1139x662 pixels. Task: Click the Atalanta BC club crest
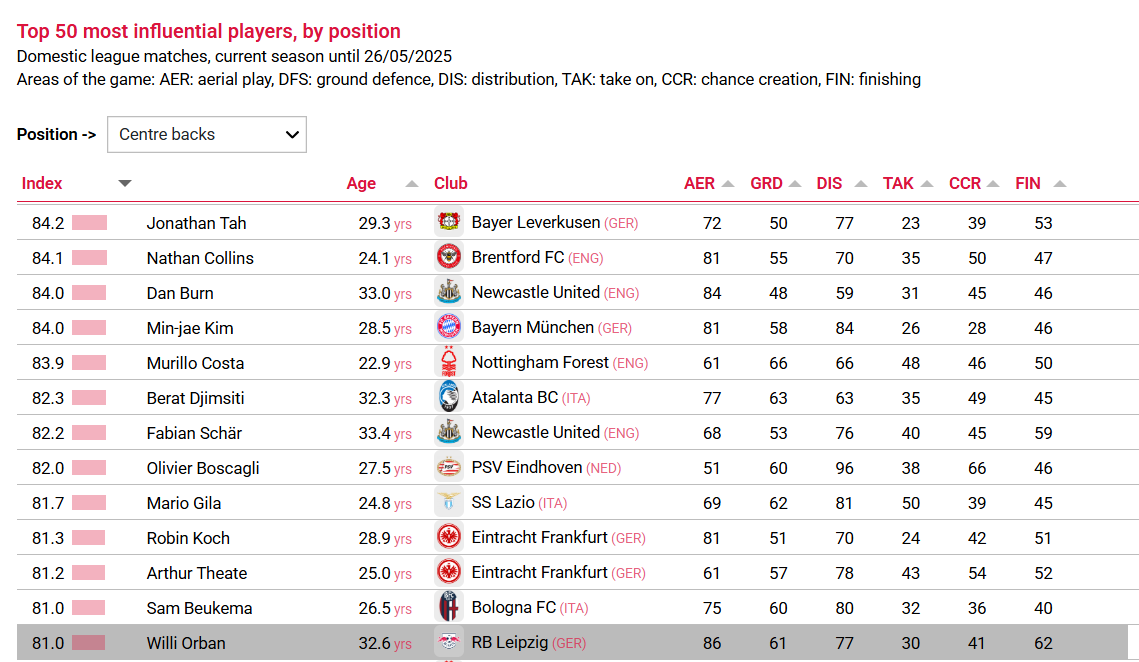point(449,397)
